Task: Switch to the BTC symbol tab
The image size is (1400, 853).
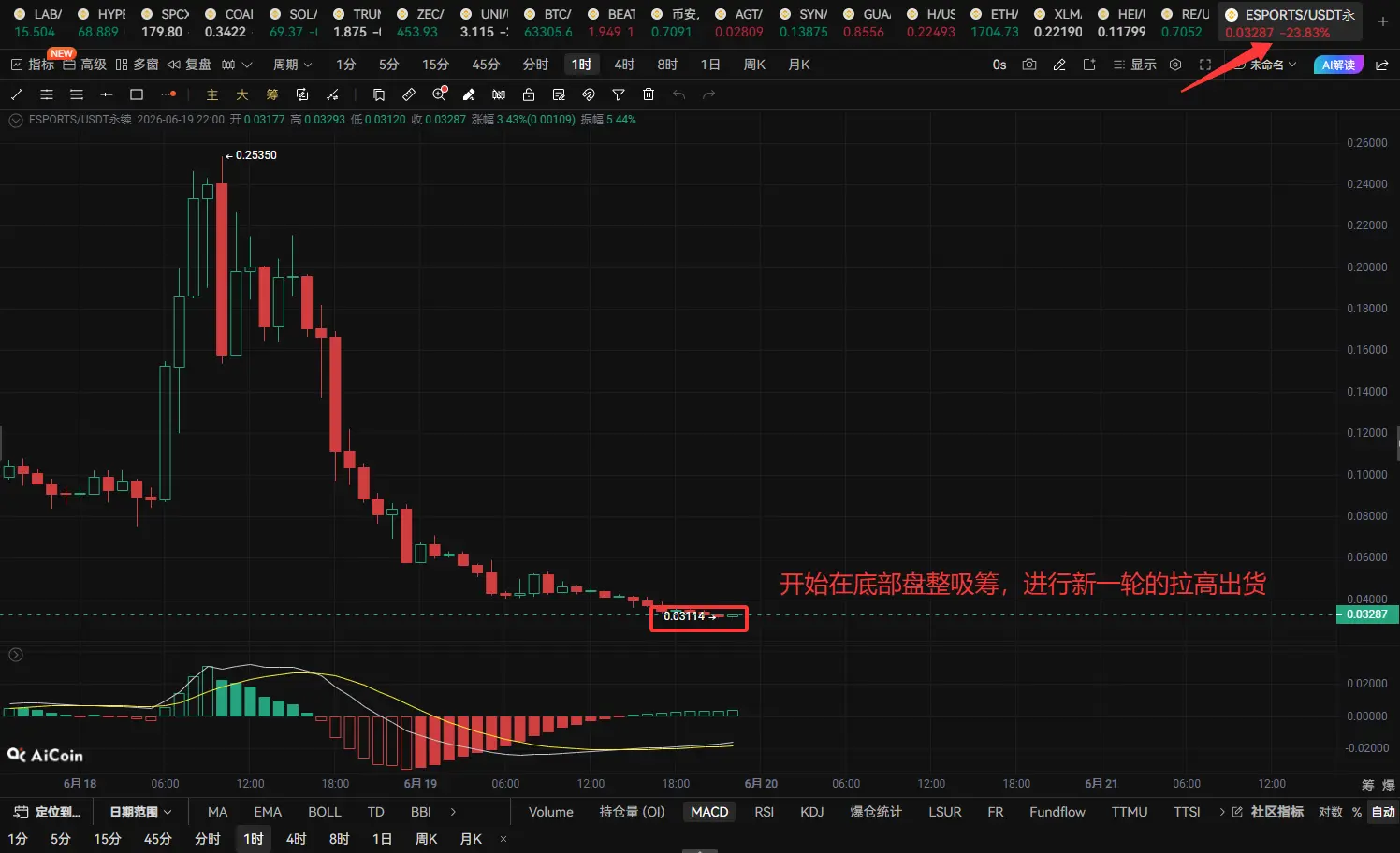Action: tap(547, 22)
